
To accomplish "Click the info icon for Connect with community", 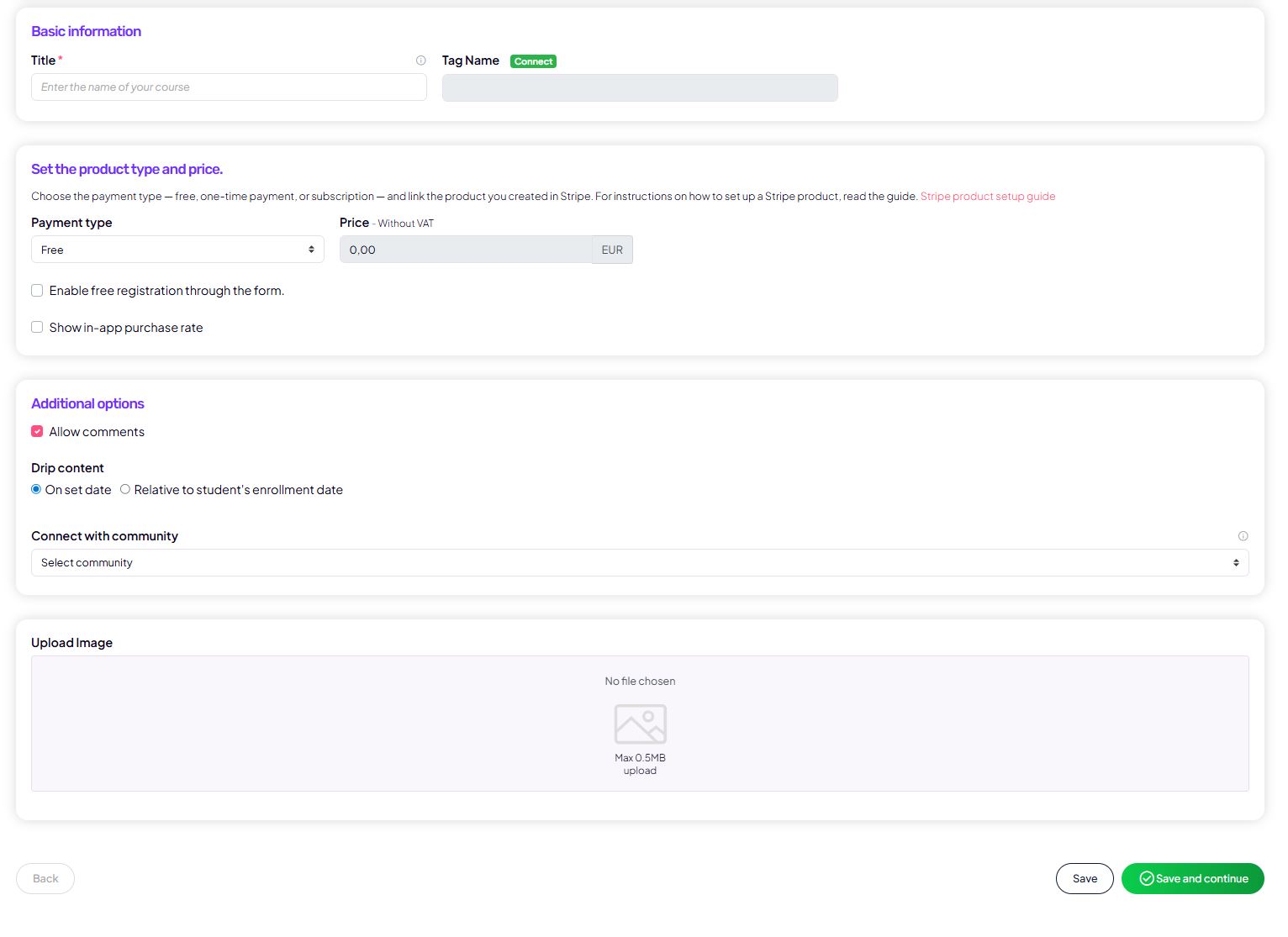I will (x=1243, y=536).
